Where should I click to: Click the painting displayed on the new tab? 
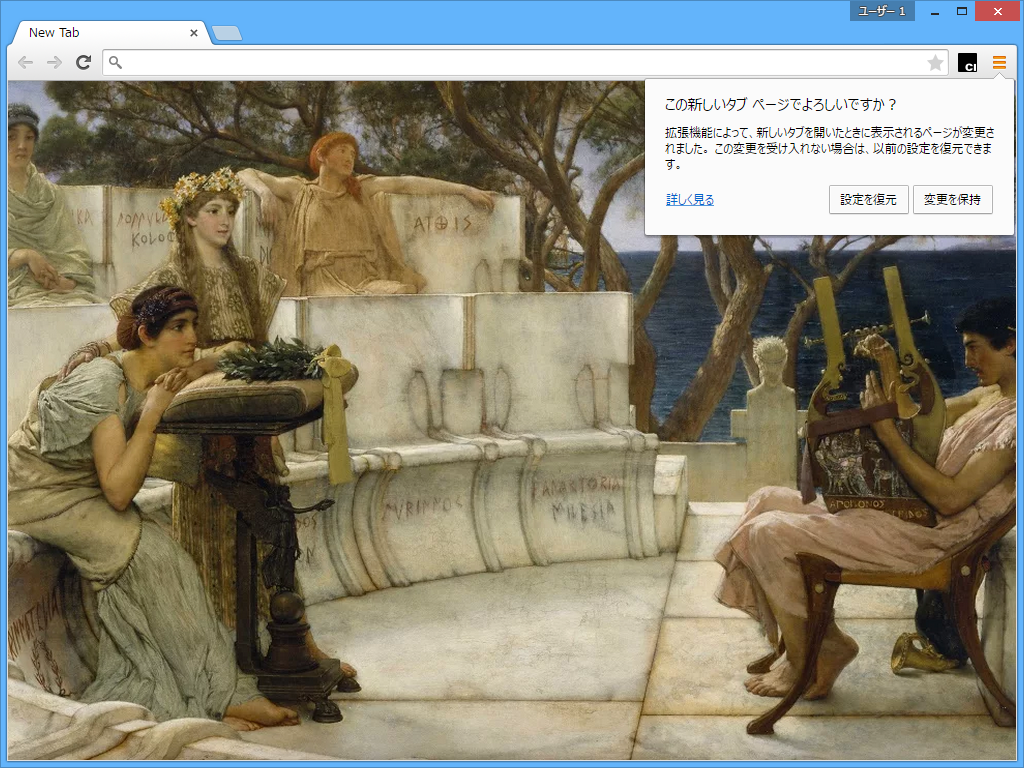pyautogui.click(x=400, y=450)
